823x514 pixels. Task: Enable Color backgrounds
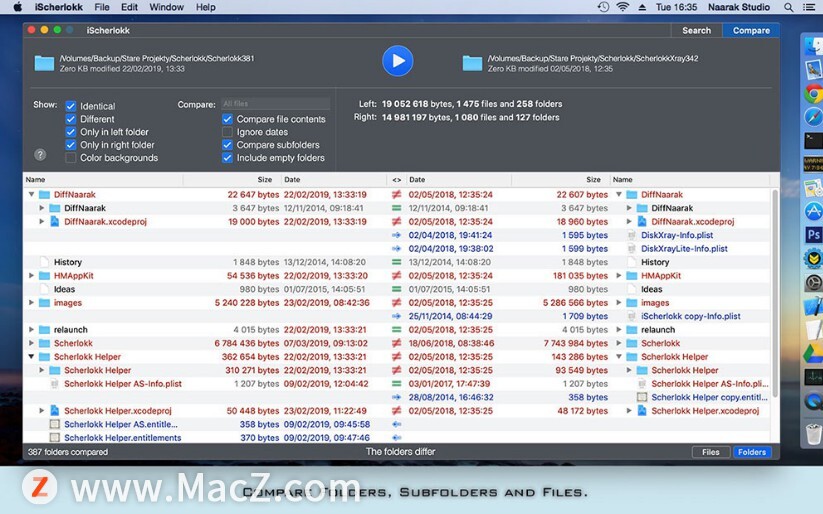coord(70,158)
